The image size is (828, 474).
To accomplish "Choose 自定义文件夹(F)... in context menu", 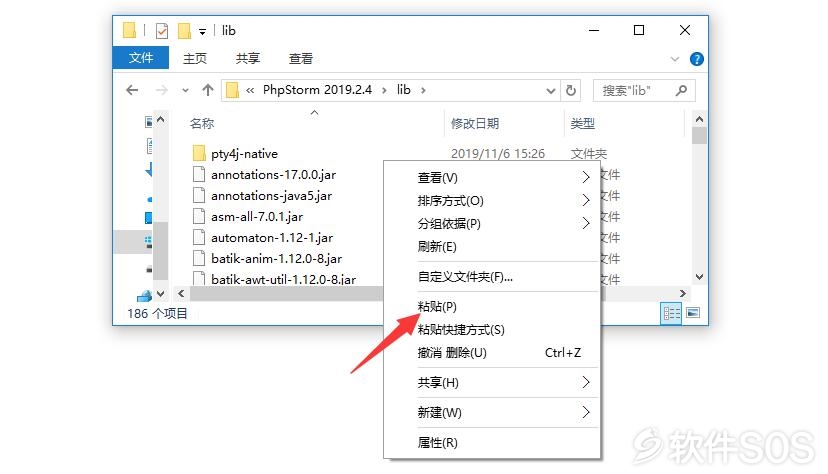I will [492, 277].
